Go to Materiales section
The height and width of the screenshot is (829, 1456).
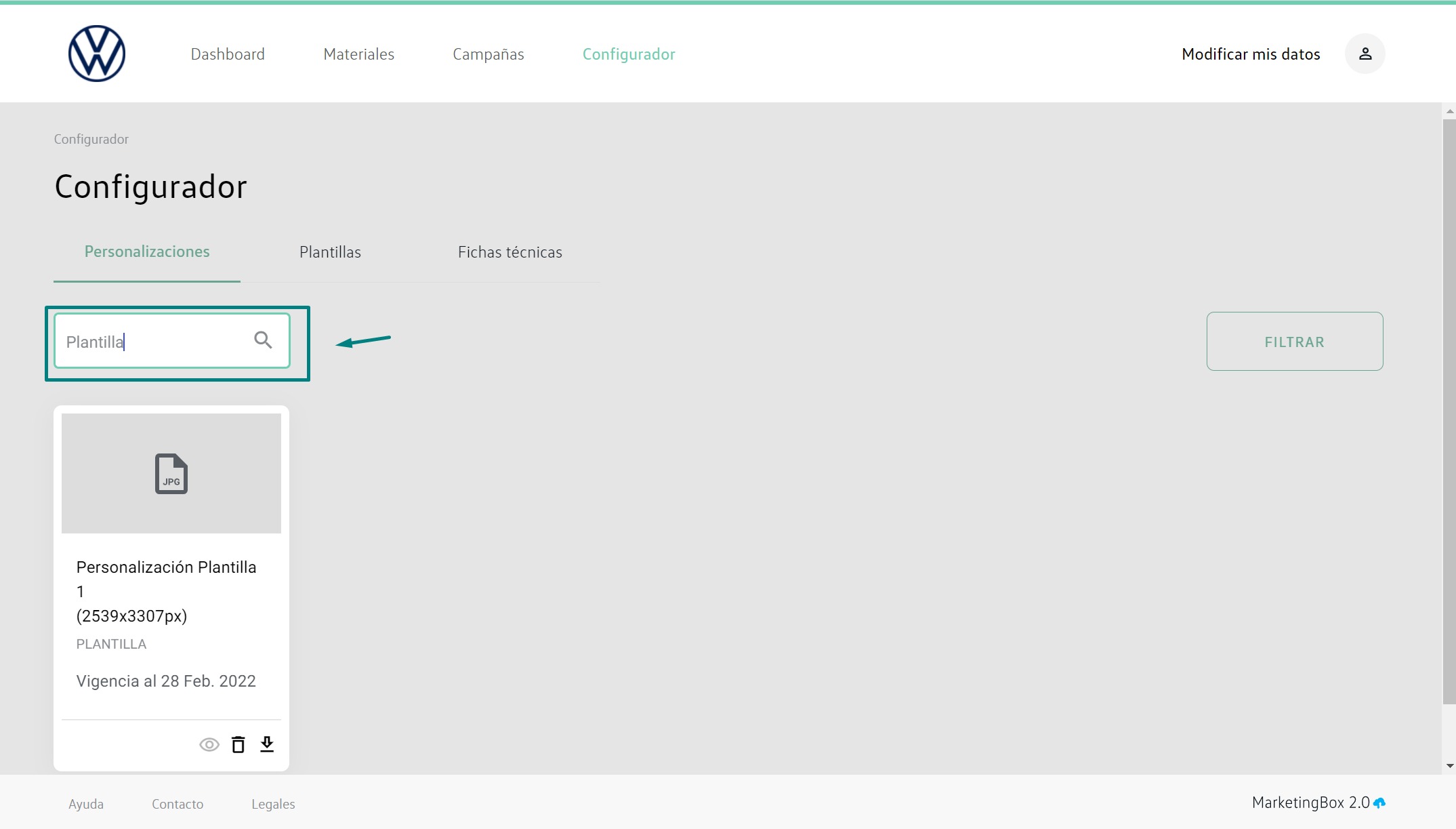358,54
